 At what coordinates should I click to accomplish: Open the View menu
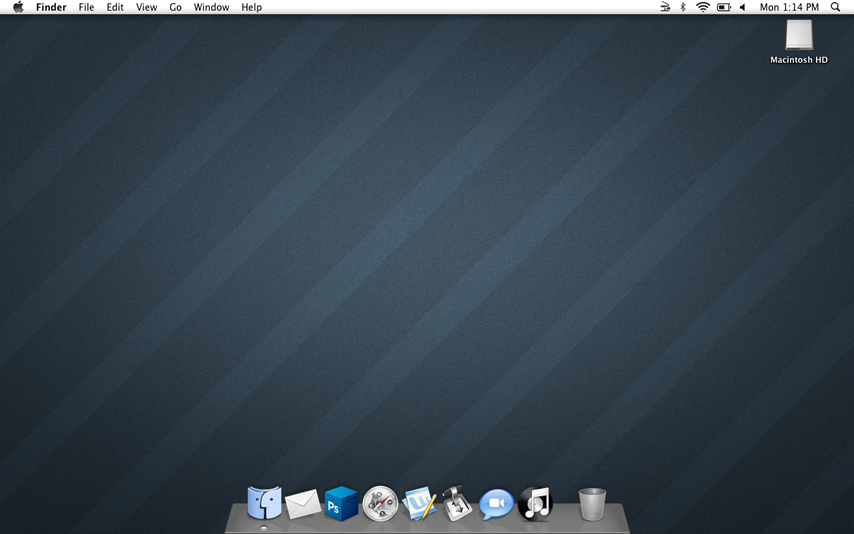[147, 7]
